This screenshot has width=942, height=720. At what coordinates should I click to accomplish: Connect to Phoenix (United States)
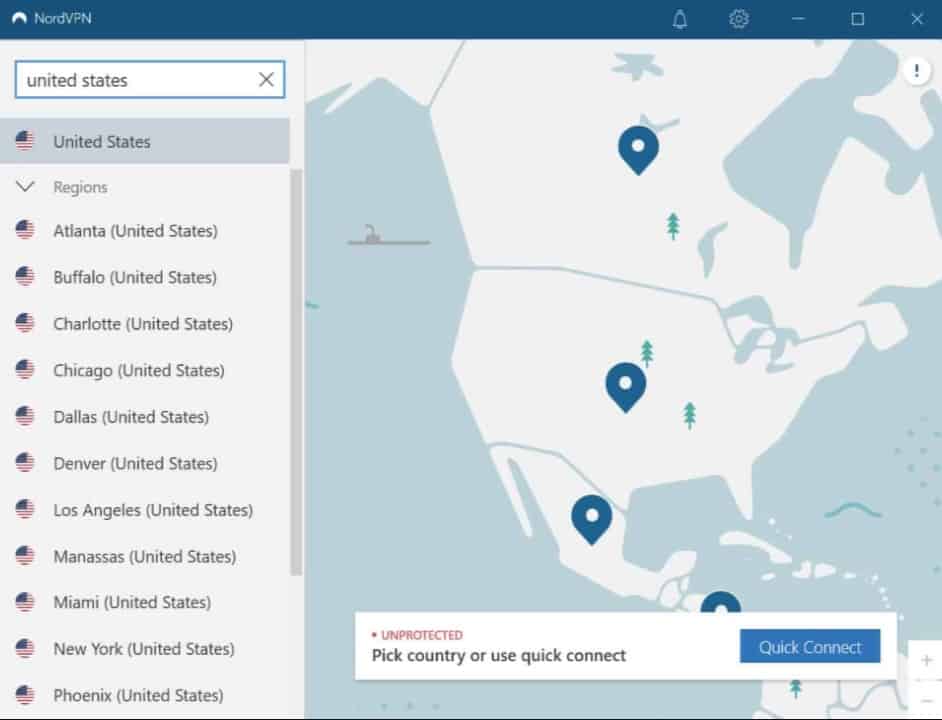(x=145, y=695)
